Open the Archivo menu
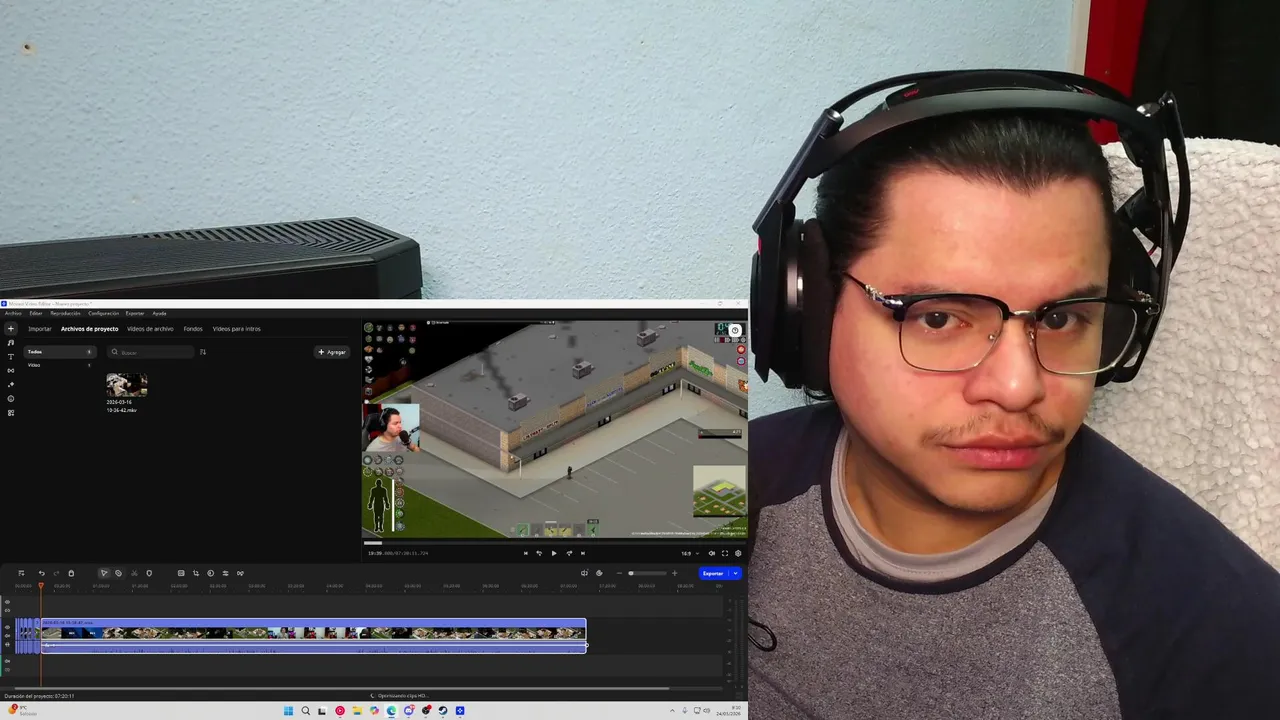Viewport: 1280px width, 720px height. pyautogui.click(x=13, y=313)
